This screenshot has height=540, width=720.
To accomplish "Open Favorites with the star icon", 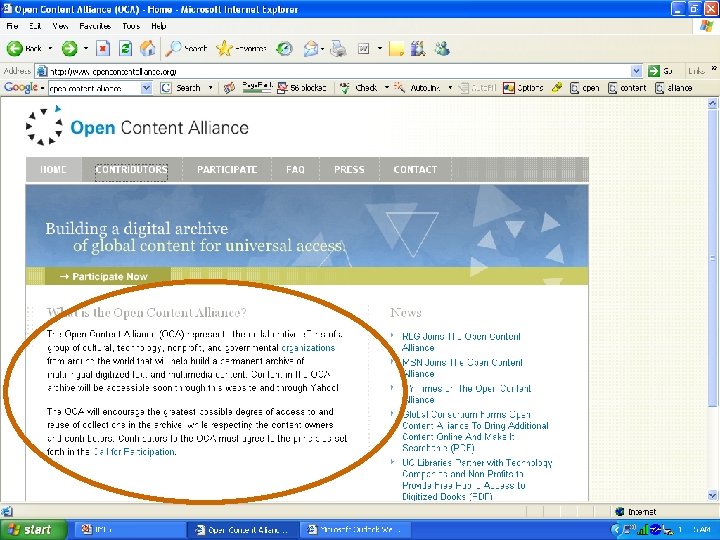I will click(241, 48).
